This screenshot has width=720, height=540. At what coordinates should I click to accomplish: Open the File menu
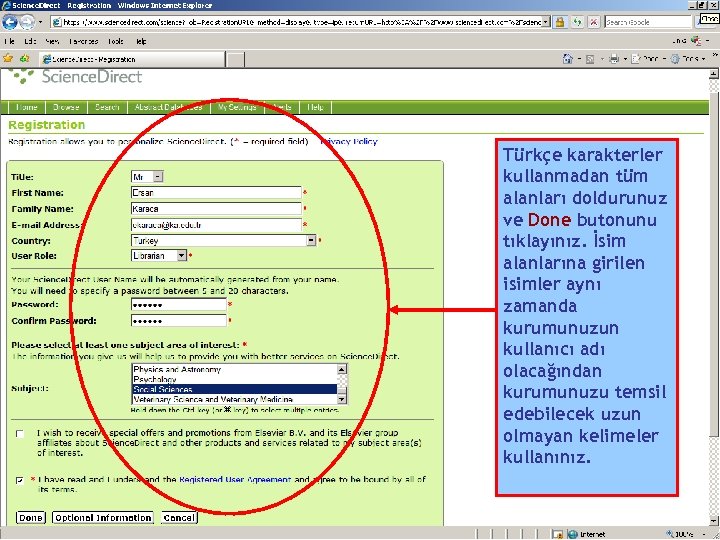pyautogui.click(x=9, y=41)
